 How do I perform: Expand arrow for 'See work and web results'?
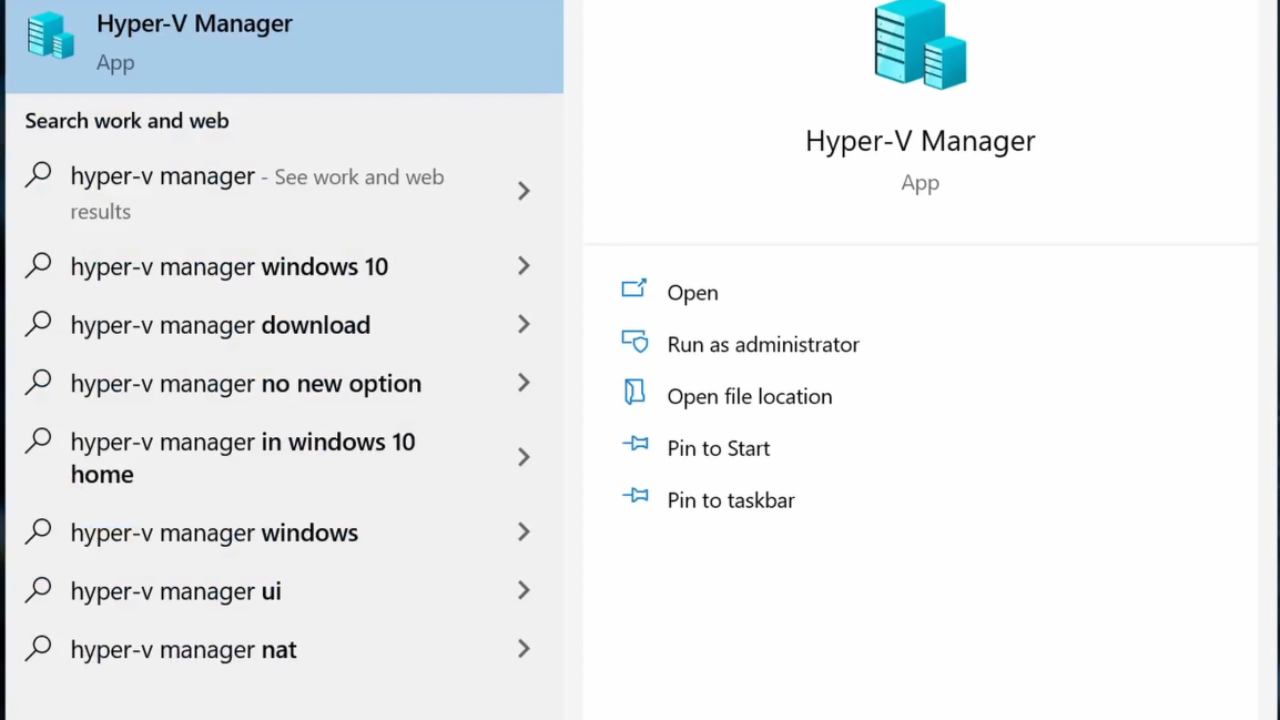523,191
